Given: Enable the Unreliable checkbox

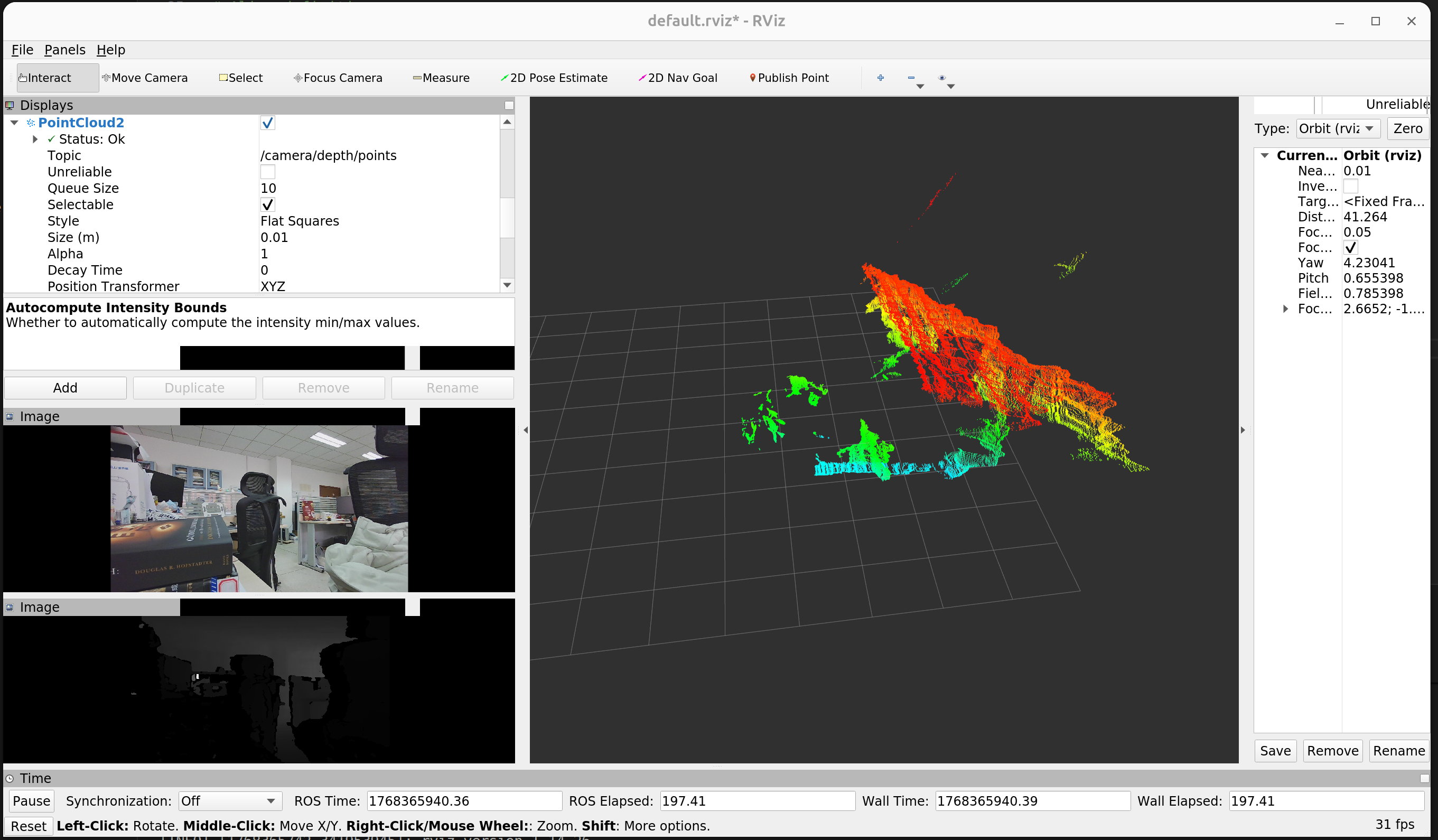Looking at the screenshot, I should 267,172.
